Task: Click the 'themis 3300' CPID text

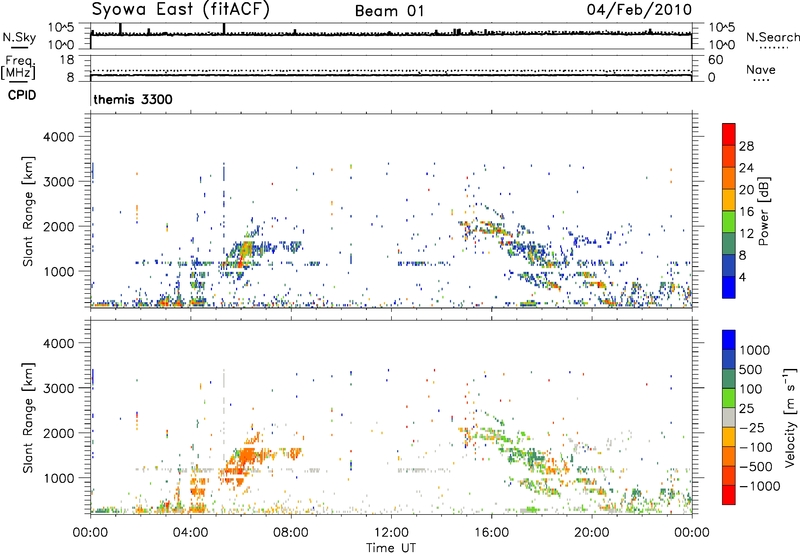Action: 133,99
